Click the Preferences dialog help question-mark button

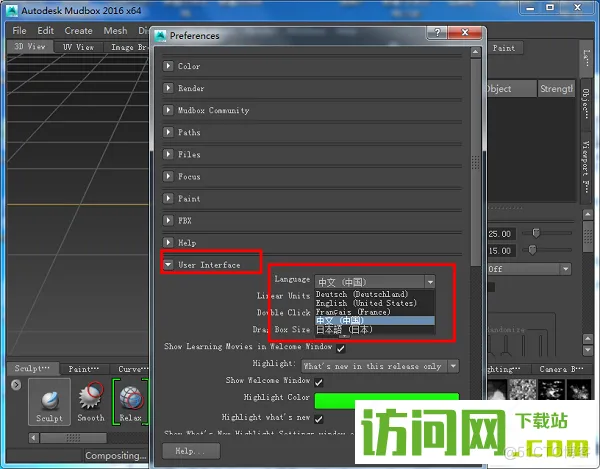[437, 33]
